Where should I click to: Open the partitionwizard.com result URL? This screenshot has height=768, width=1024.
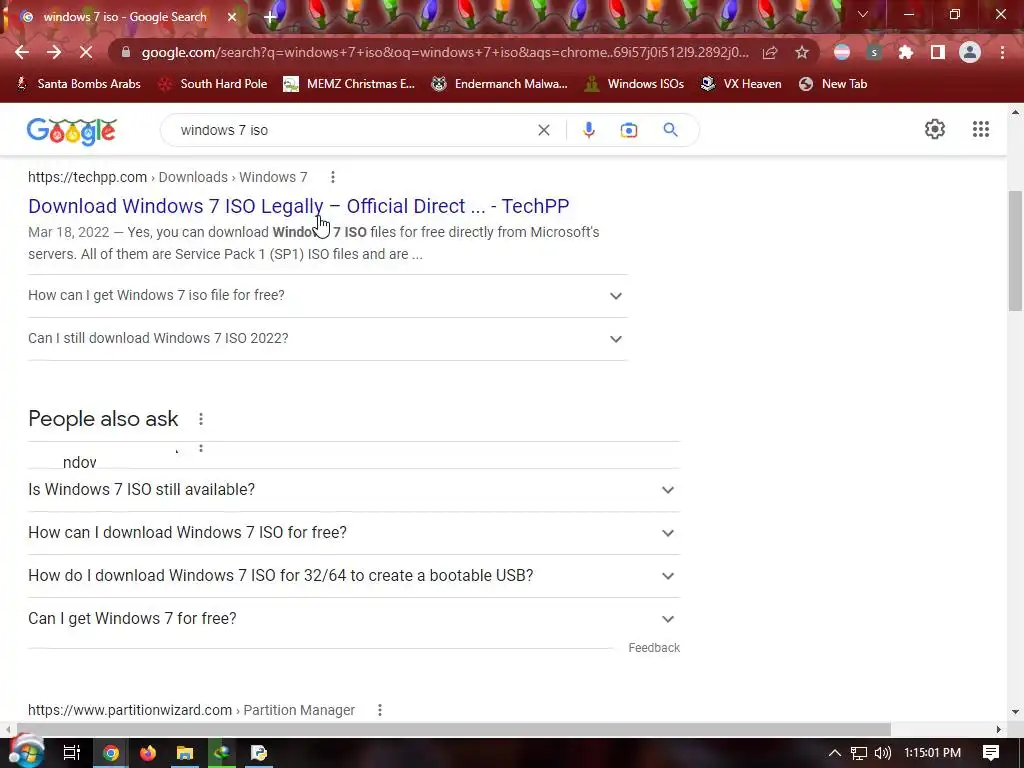click(x=191, y=710)
